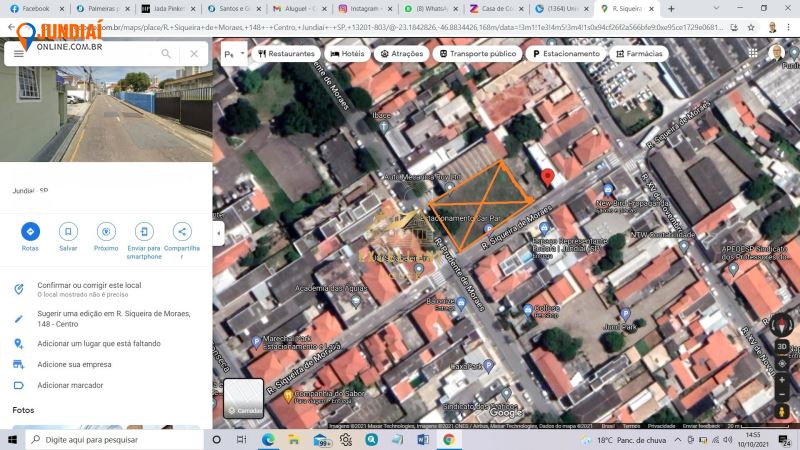Zoom in with the plus button
This screenshot has width=800, height=450.
781,380
